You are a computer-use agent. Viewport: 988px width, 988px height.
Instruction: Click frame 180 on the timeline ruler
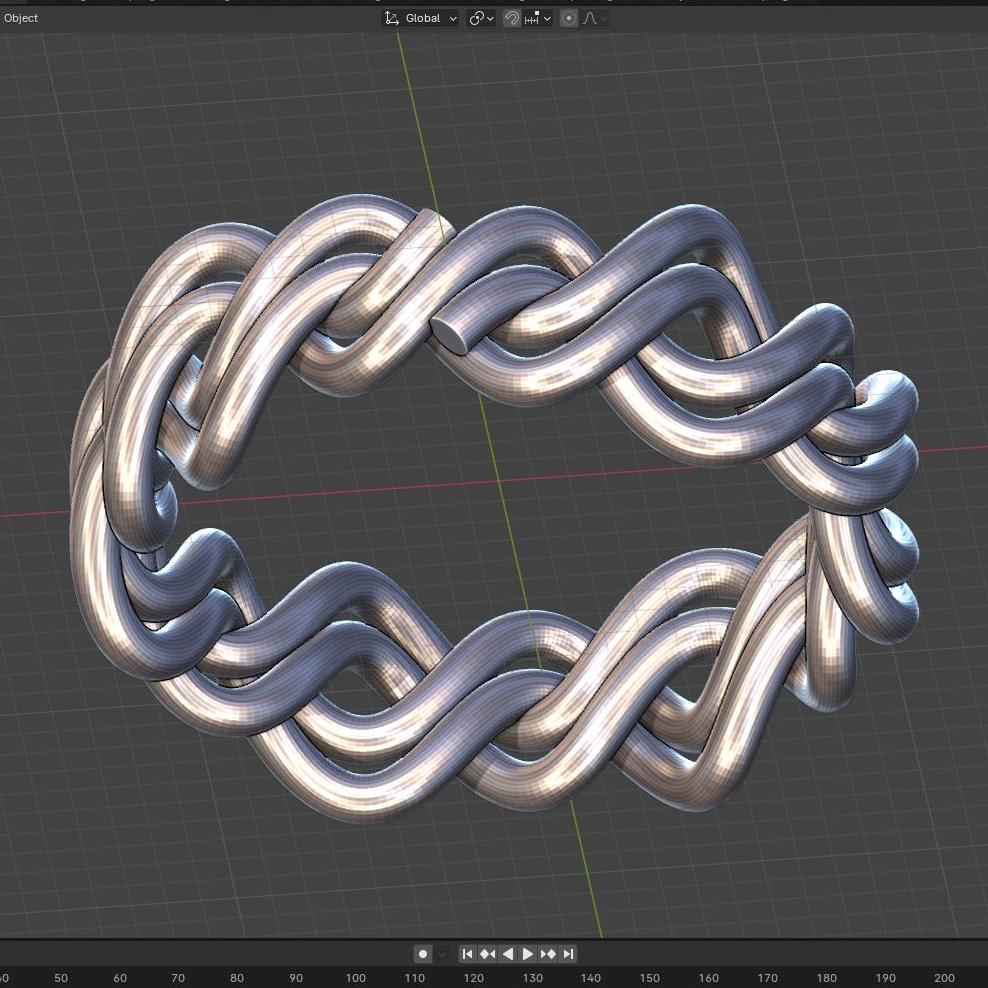click(827, 978)
